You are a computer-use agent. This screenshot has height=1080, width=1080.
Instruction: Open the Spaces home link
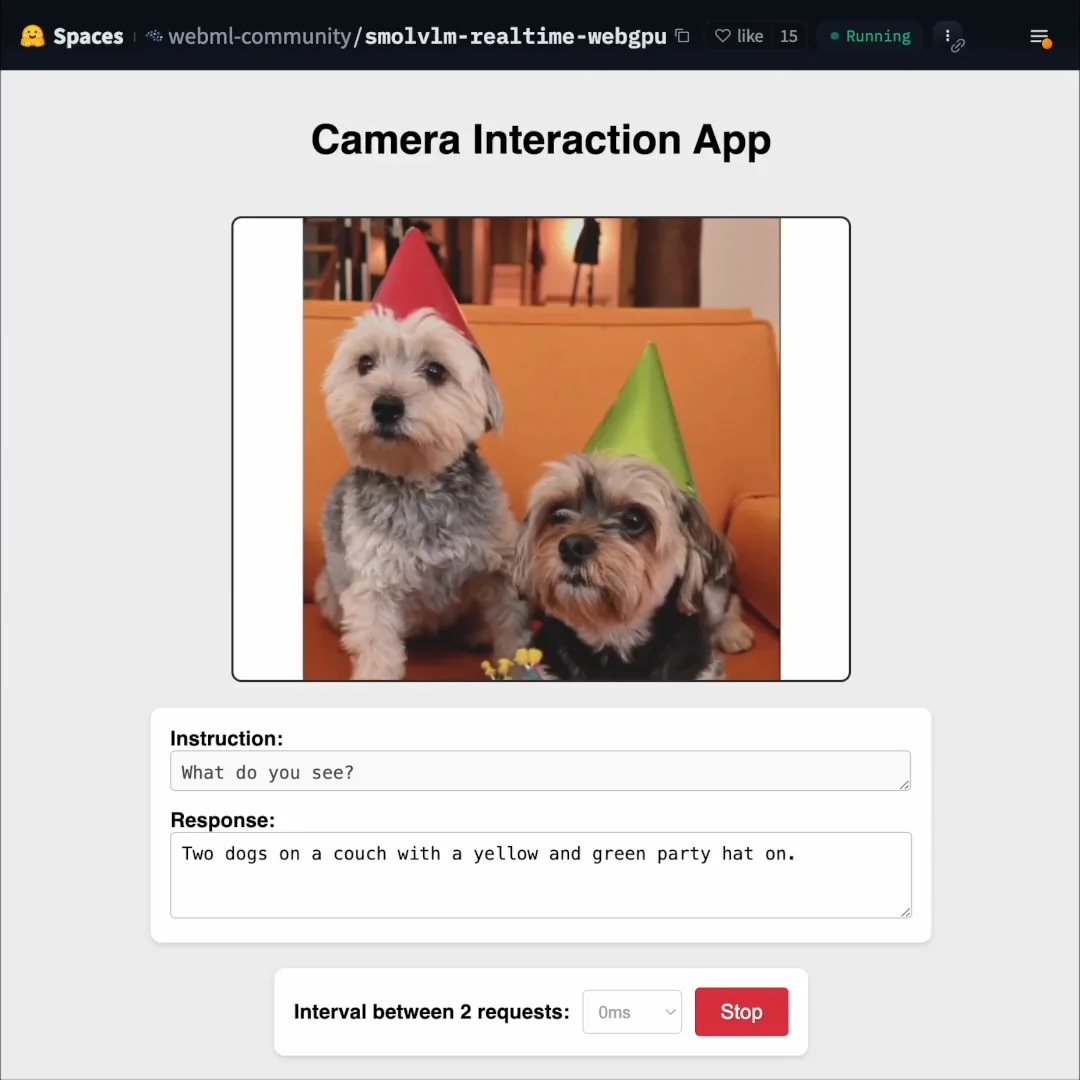(x=88, y=37)
